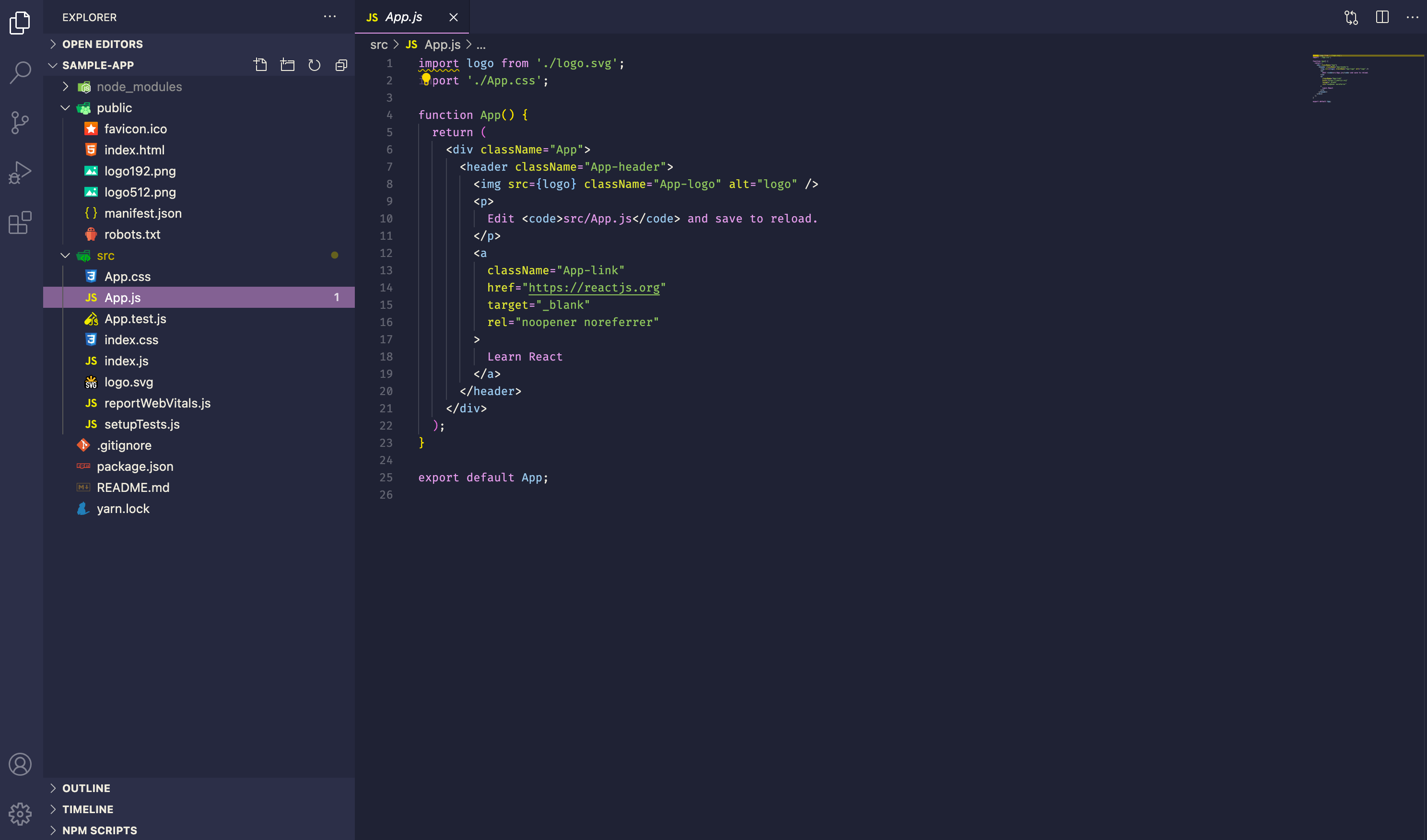The height and width of the screenshot is (840, 1427).
Task: Collapse all folders in explorer
Action: 341,65
